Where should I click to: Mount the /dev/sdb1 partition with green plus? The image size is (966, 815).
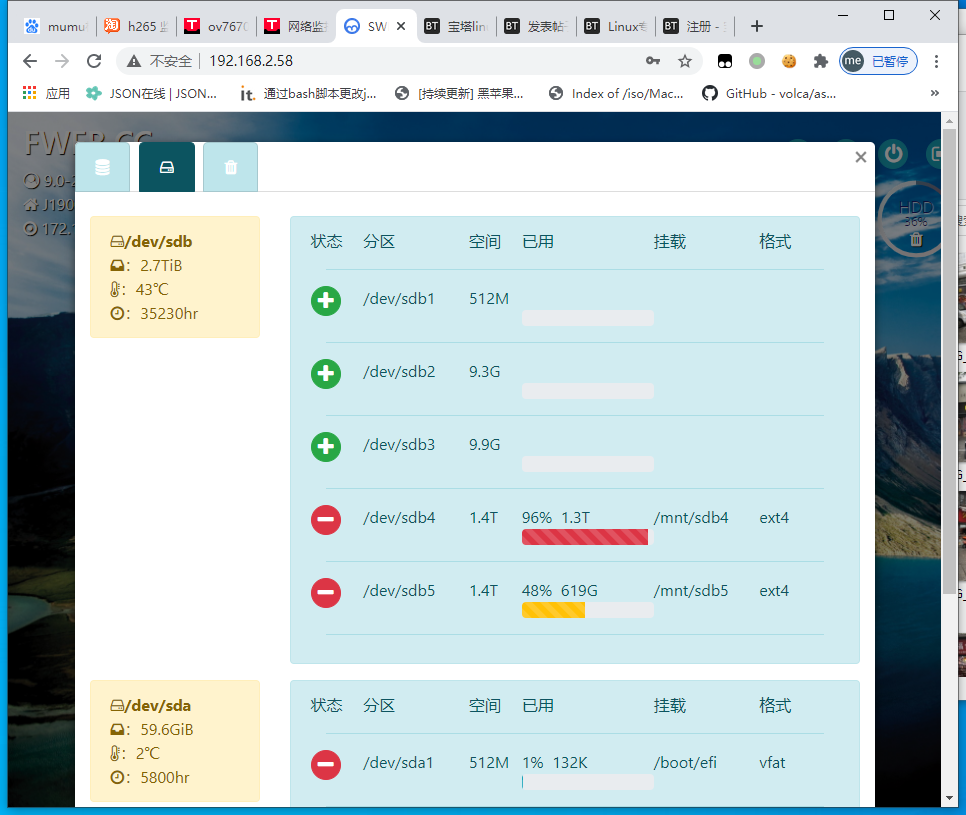326,301
